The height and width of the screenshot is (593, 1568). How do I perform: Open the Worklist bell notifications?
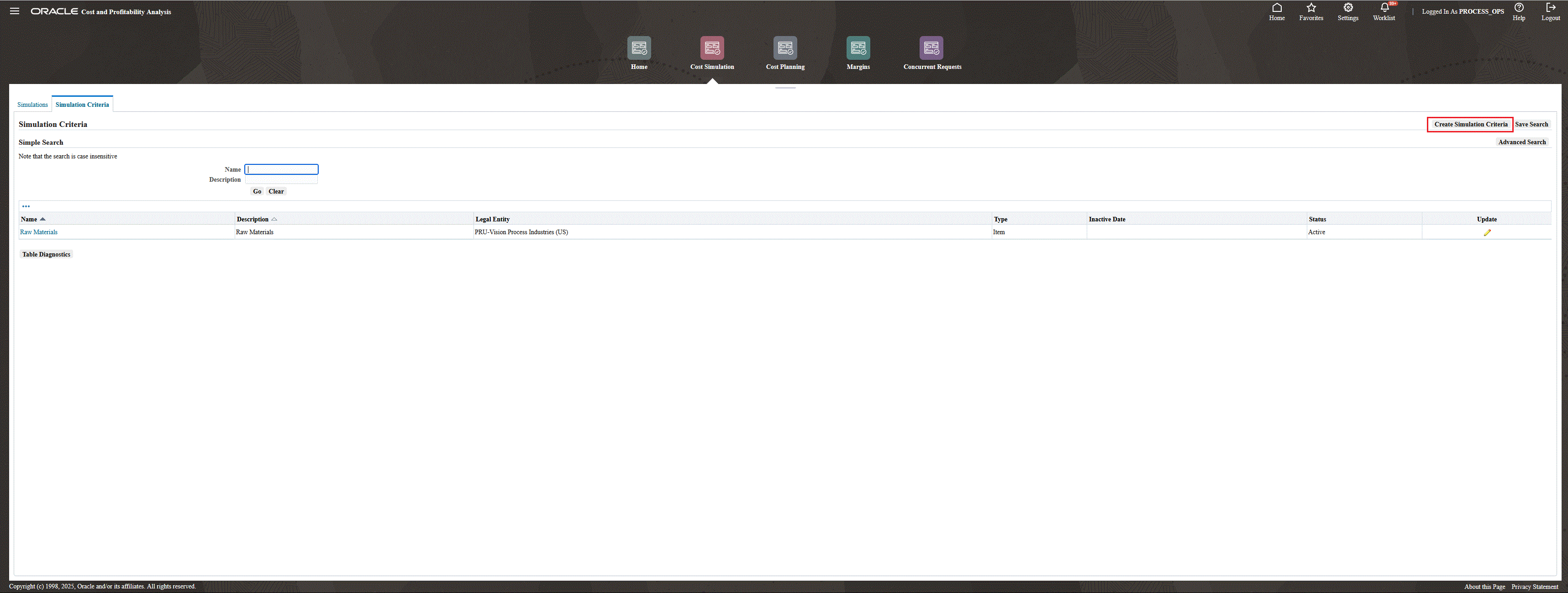[x=1384, y=8]
